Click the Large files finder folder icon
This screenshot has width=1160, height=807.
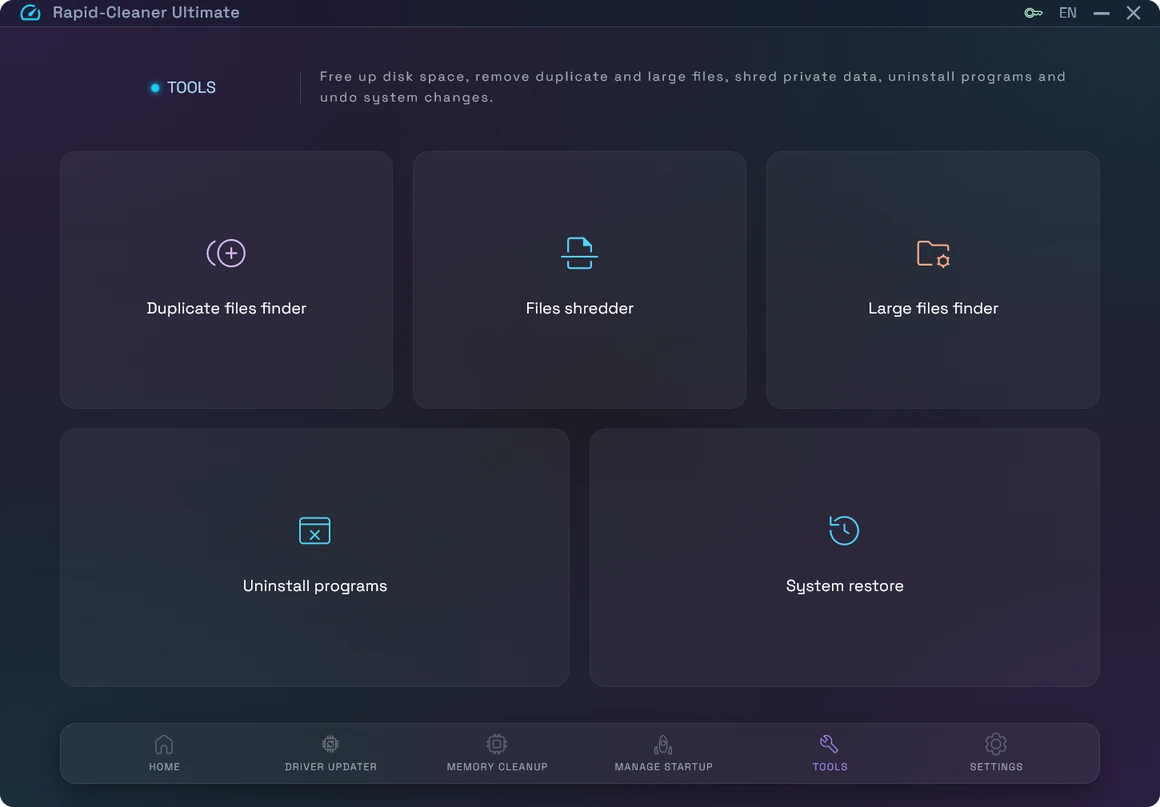[933, 254]
